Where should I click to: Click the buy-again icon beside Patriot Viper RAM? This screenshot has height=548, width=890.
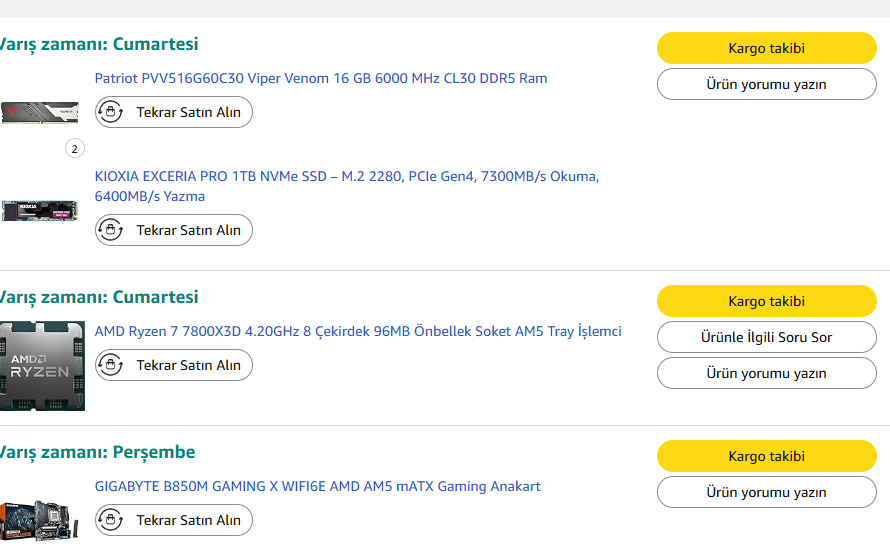tap(111, 112)
